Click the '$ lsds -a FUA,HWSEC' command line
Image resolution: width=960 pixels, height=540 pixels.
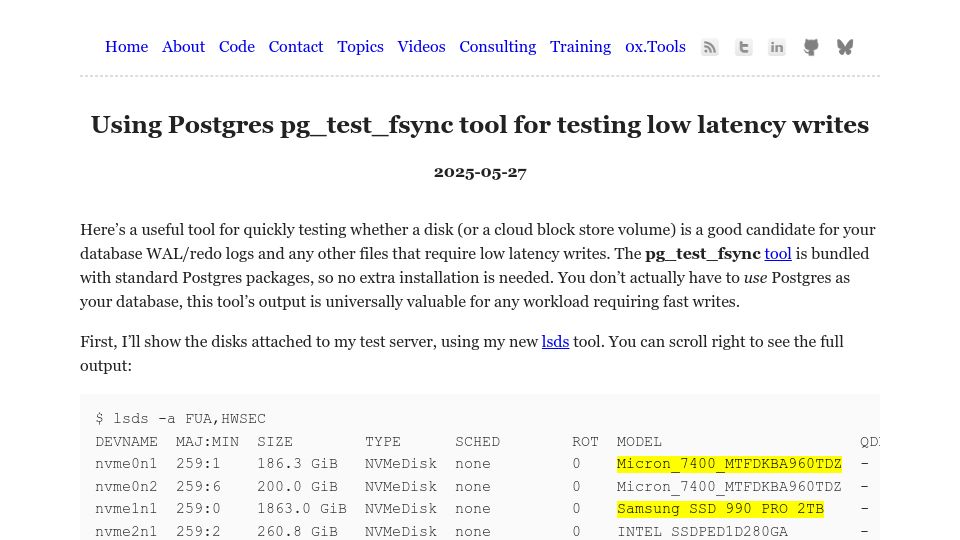pos(181,419)
